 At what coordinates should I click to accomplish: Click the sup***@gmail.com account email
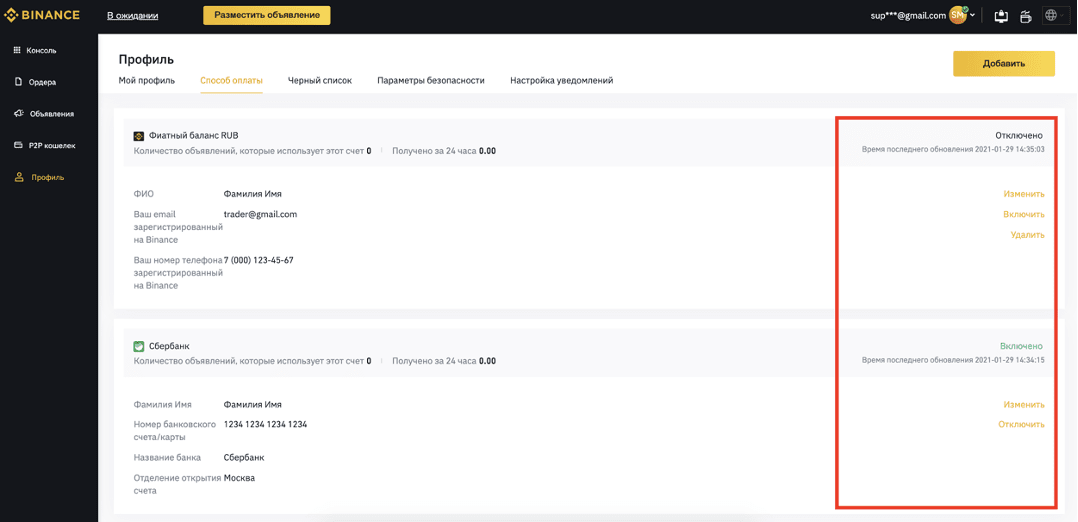coord(908,15)
